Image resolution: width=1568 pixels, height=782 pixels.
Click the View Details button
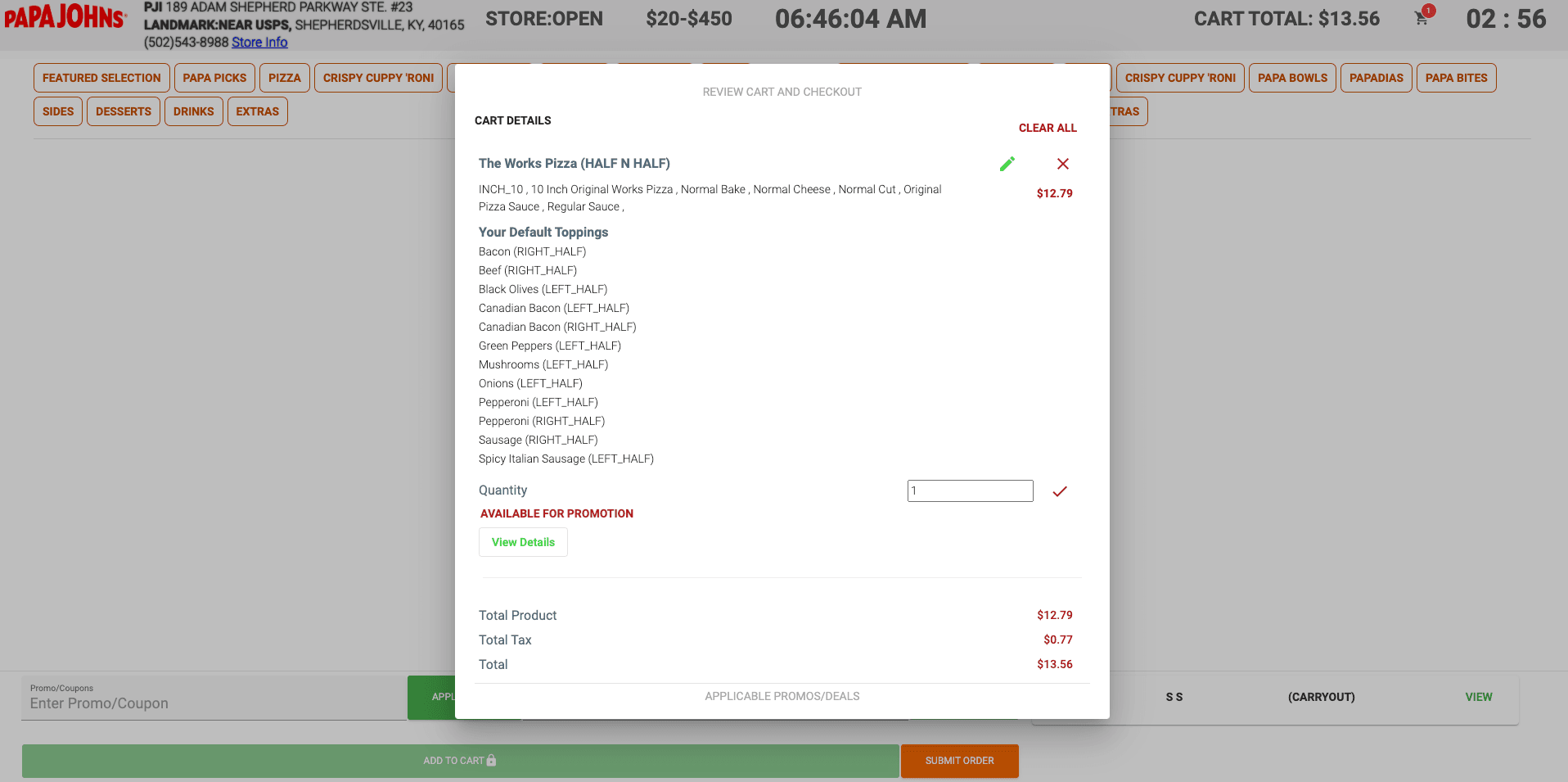coord(523,542)
